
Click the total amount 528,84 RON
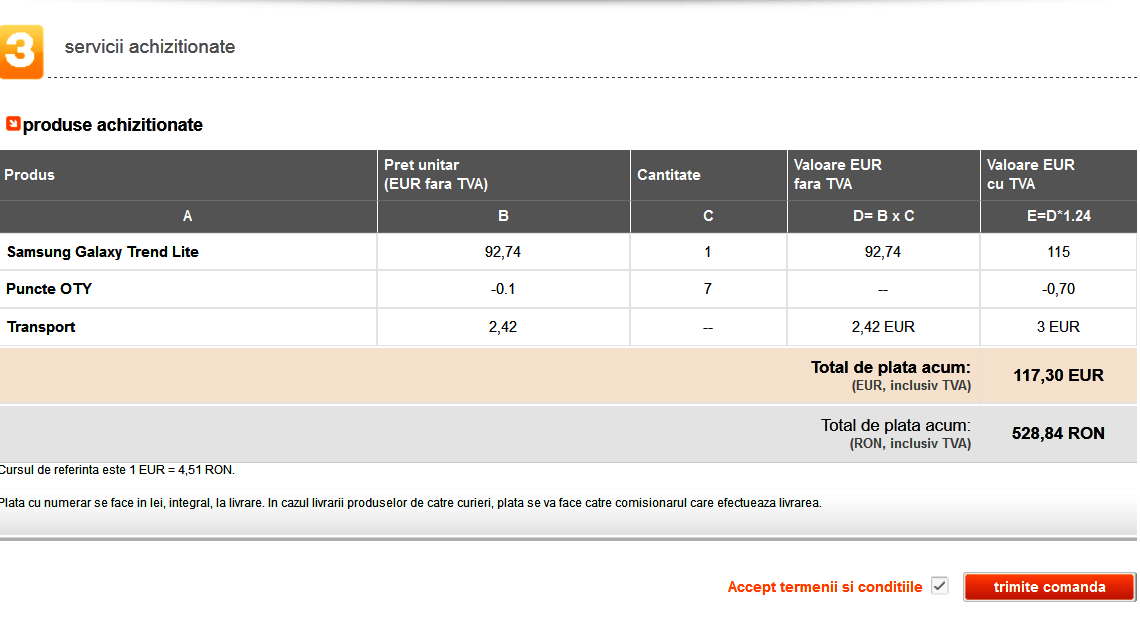1059,434
